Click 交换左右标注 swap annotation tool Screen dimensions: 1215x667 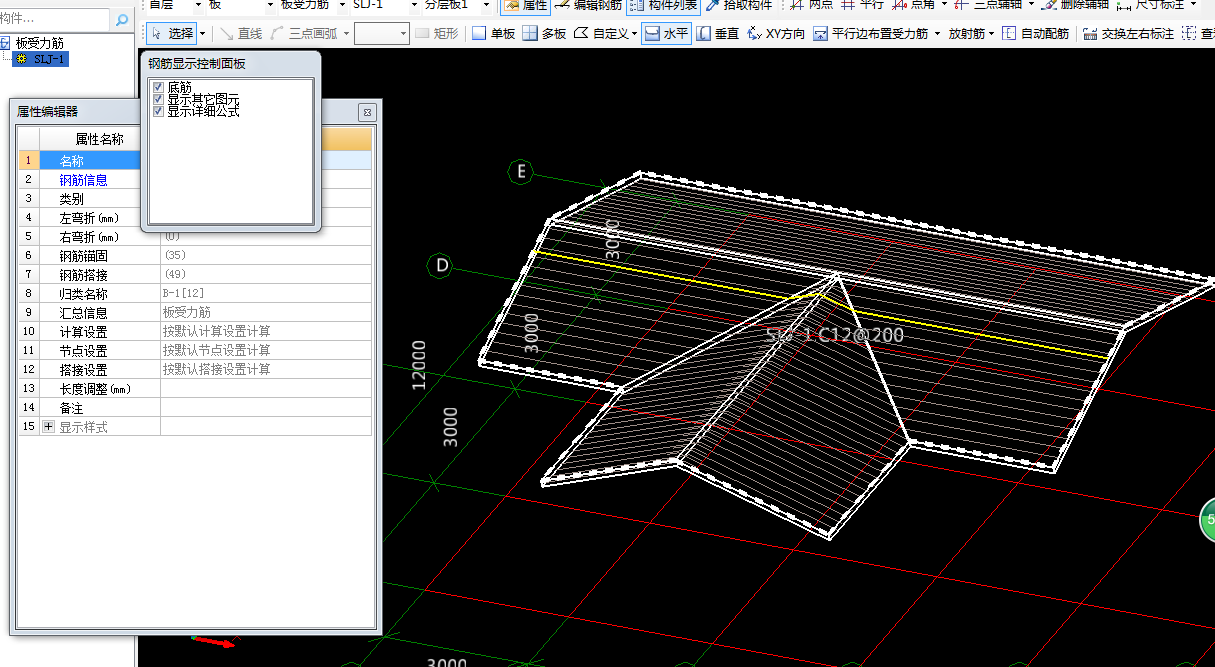pyautogui.click(x=1129, y=34)
